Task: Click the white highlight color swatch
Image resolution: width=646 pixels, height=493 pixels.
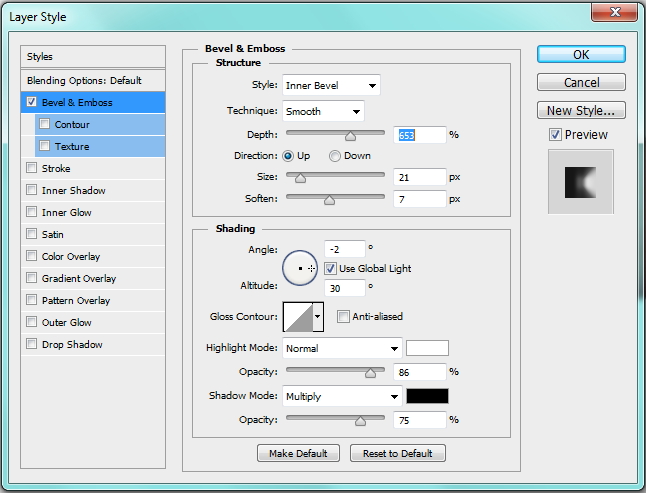Action: coord(427,348)
